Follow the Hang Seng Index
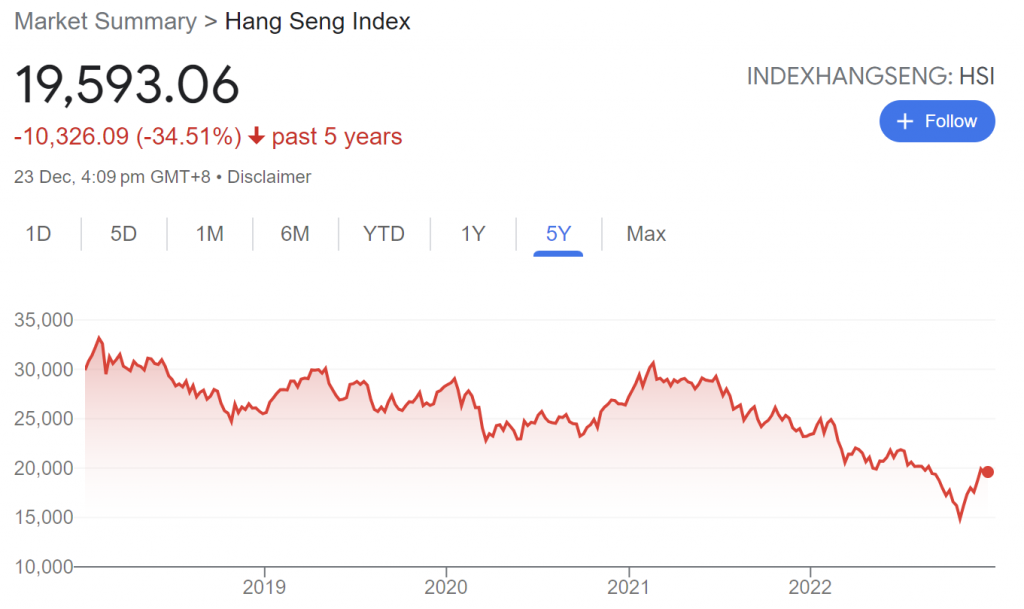The width and height of the screenshot is (1024, 609). pos(937,121)
